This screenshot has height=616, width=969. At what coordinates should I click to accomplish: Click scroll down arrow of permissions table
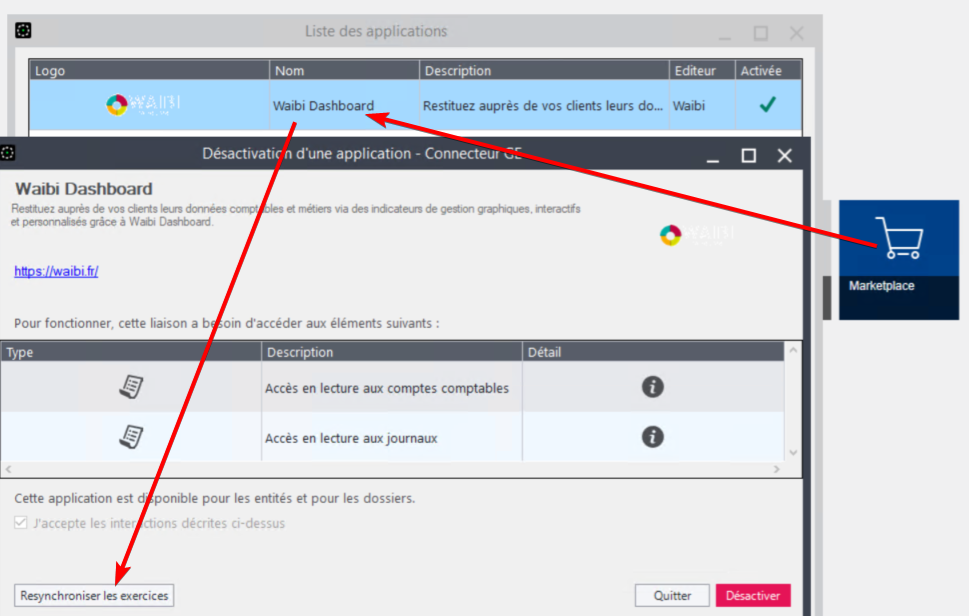point(793,453)
